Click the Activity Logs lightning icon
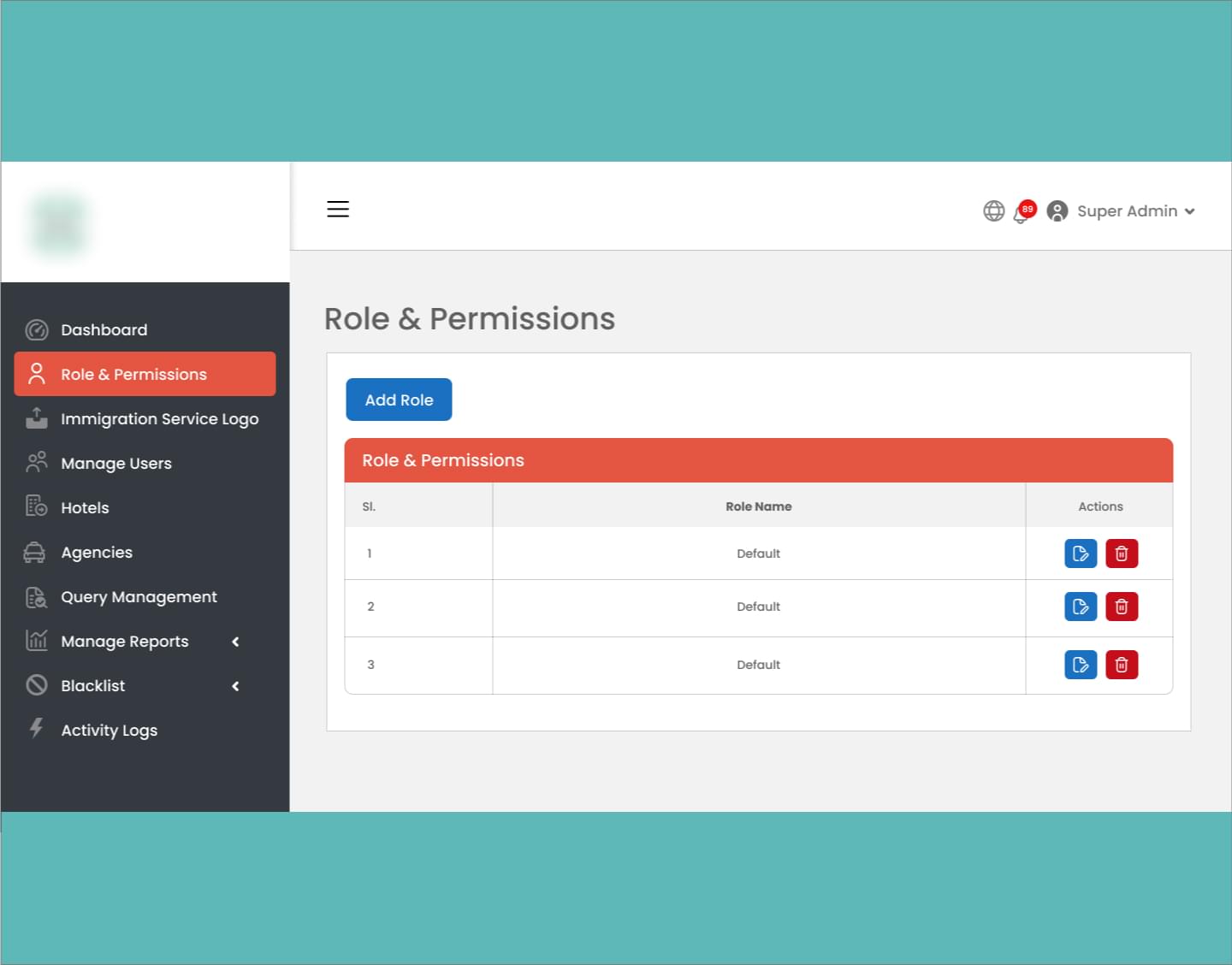 [x=36, y=728]
